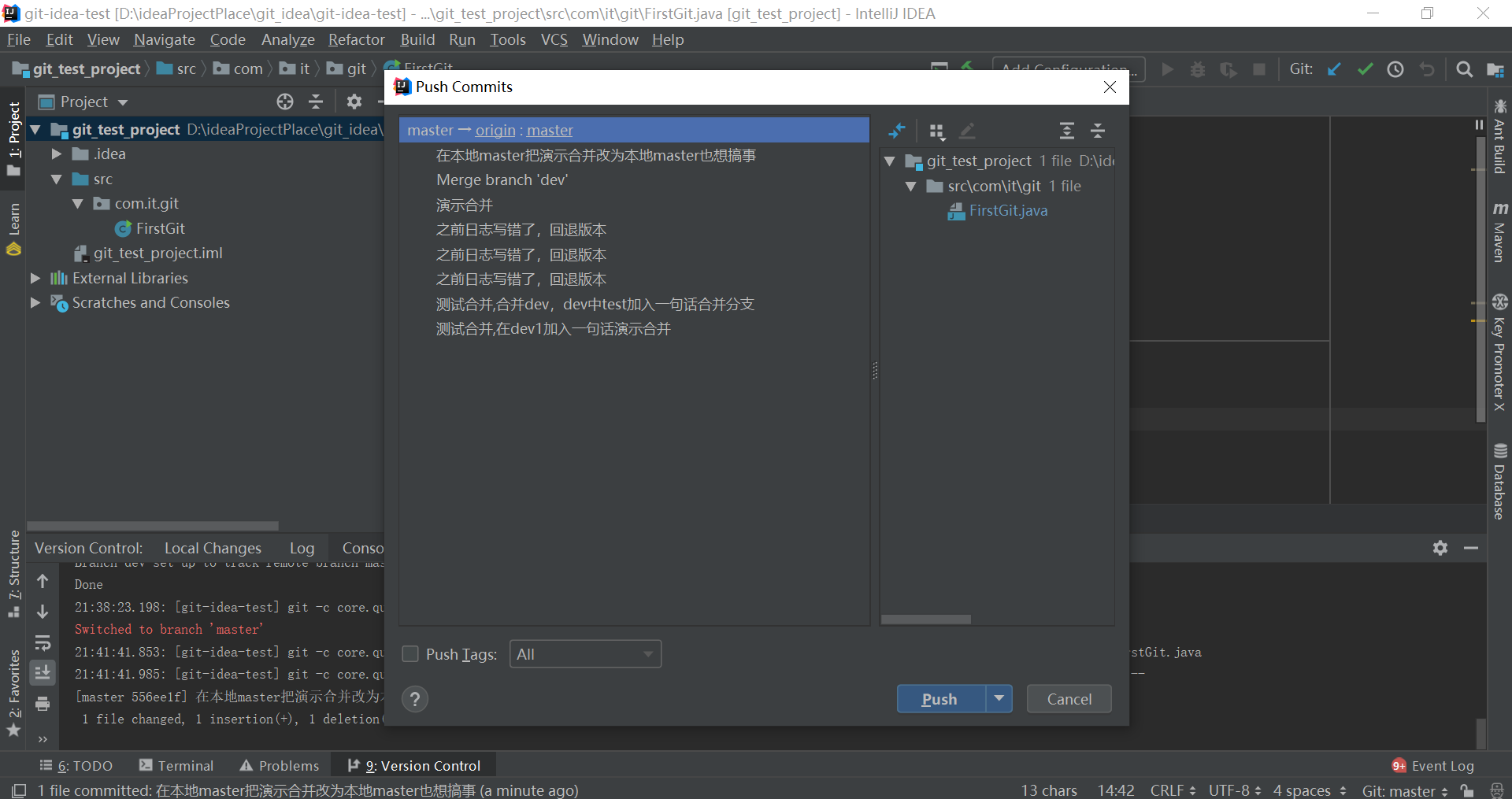The width and height of the screenshot is (1512, 799).
Task: Click the debug bug icon in toolbar
Action: click(x=1198, y=69)
